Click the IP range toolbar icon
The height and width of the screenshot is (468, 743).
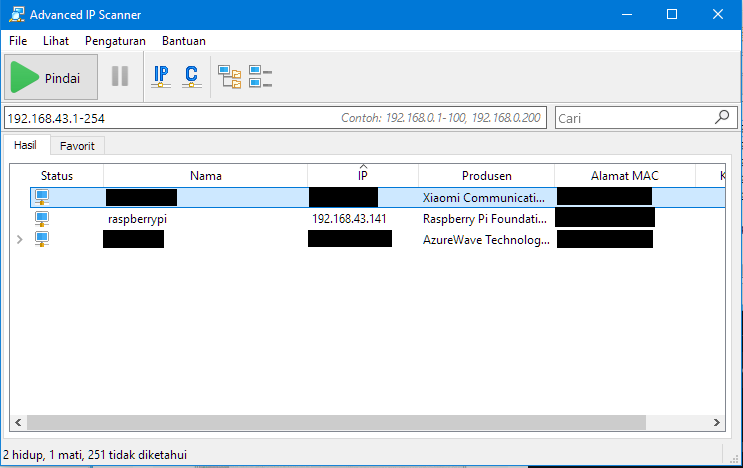tap(161, 77)
